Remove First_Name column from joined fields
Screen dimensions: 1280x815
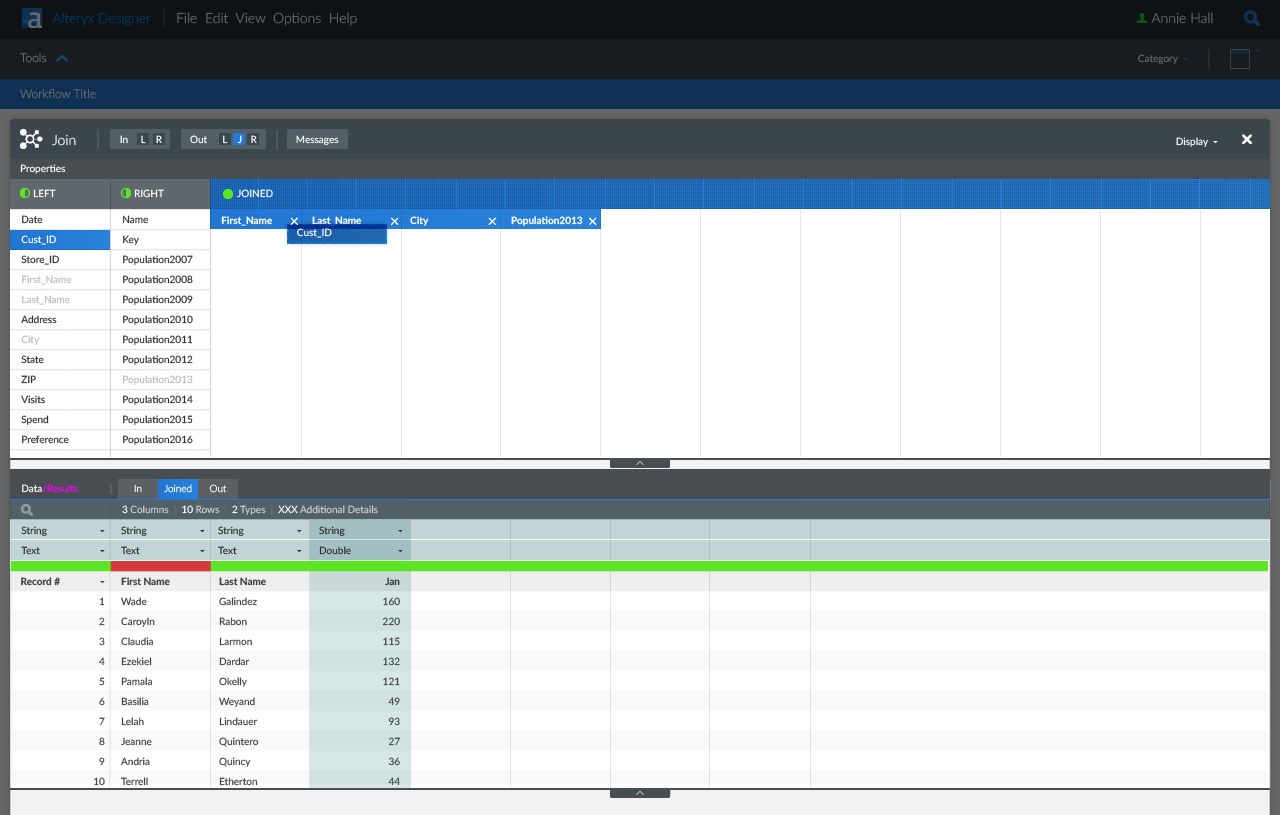point(294,221)
